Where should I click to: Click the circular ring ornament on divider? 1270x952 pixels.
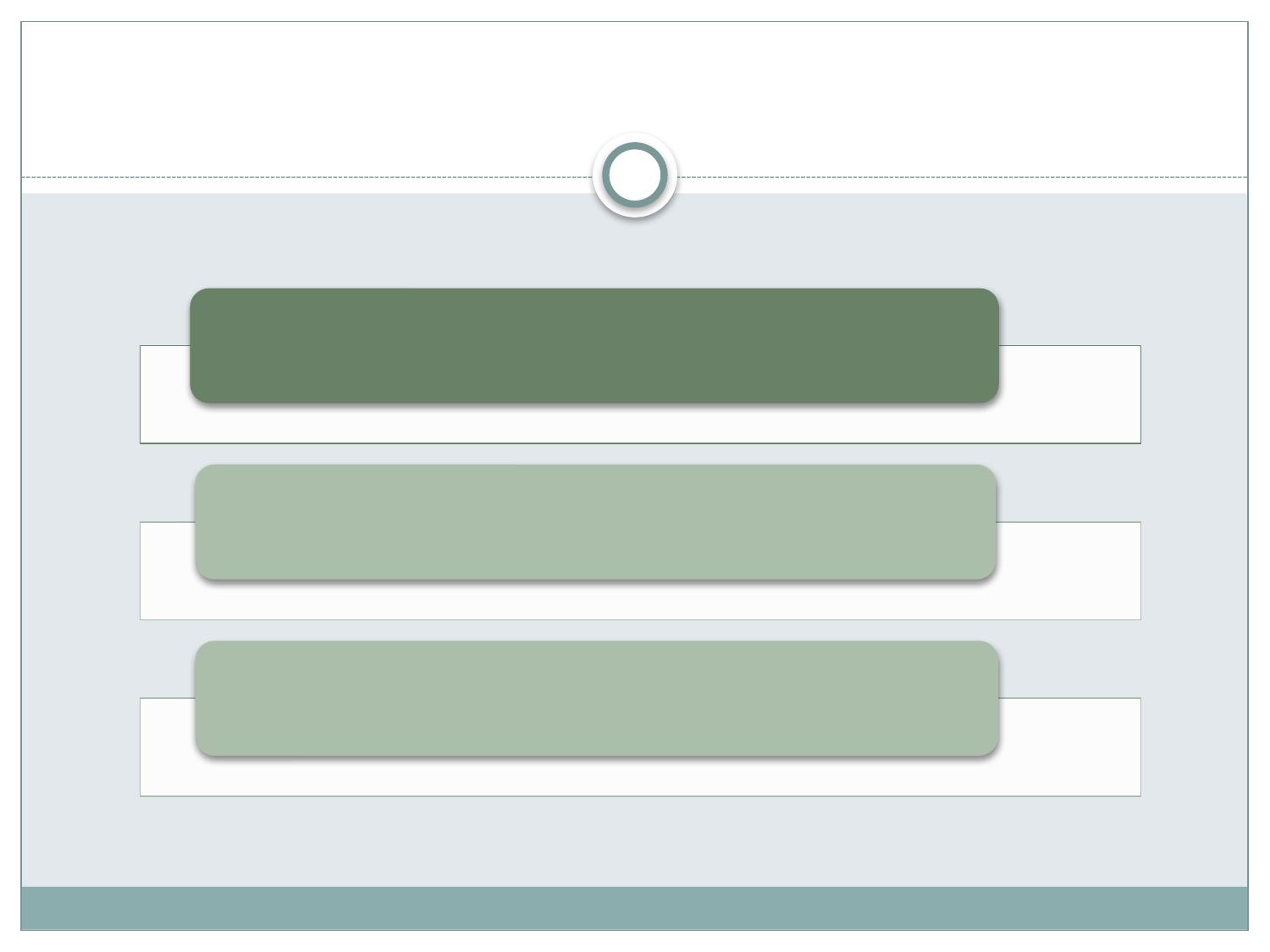[635, 175]
